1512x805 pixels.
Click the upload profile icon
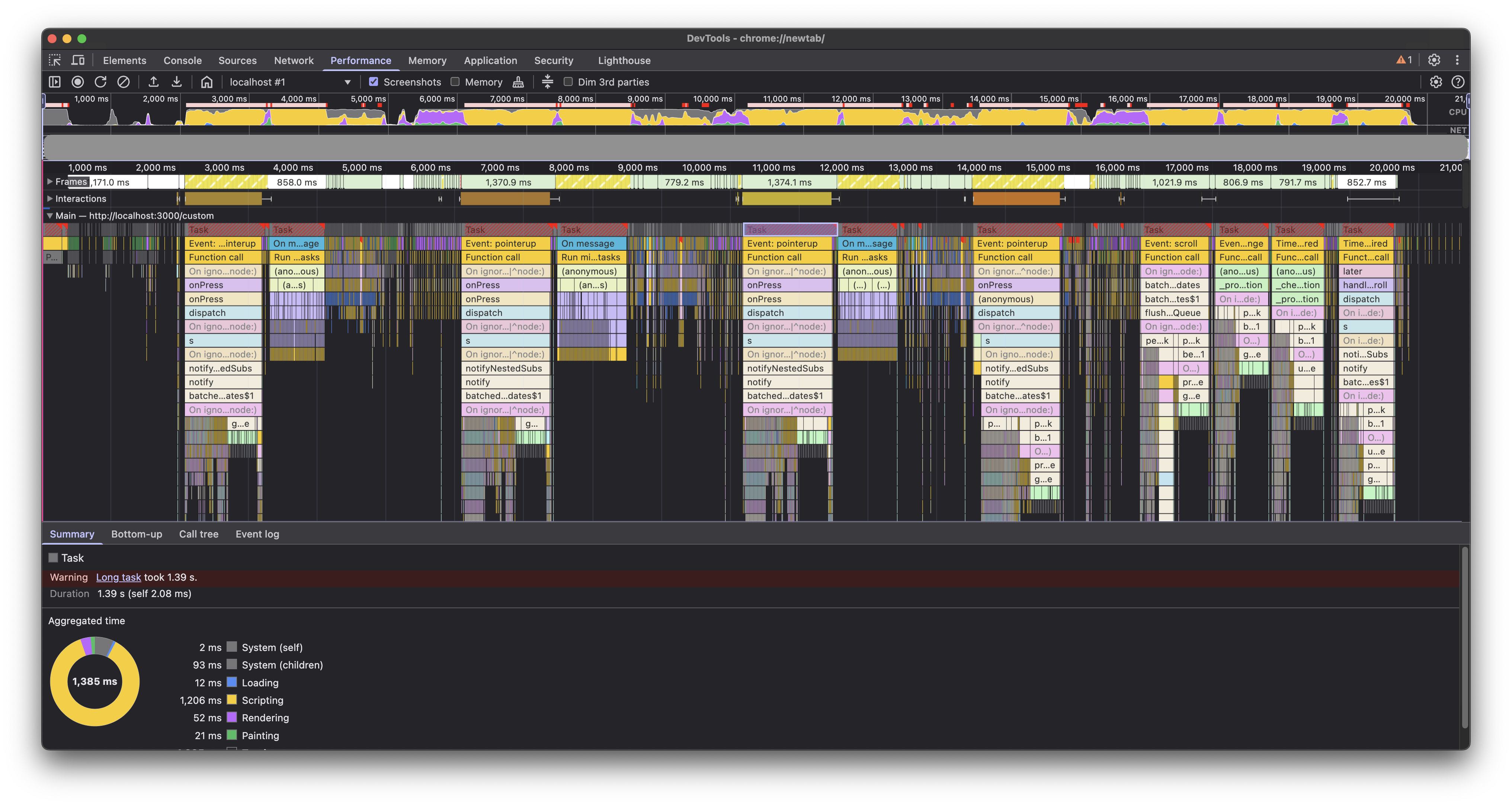154,82
